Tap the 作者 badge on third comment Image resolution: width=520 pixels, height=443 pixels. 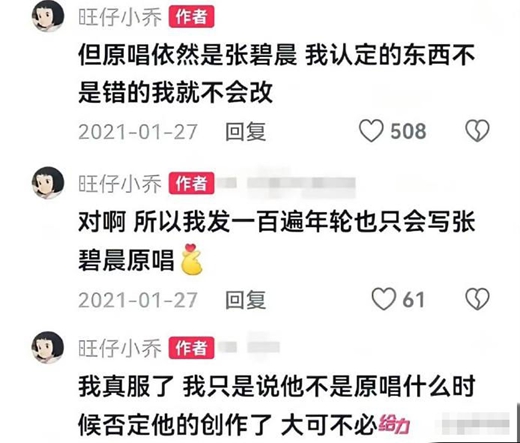point(191,348)
